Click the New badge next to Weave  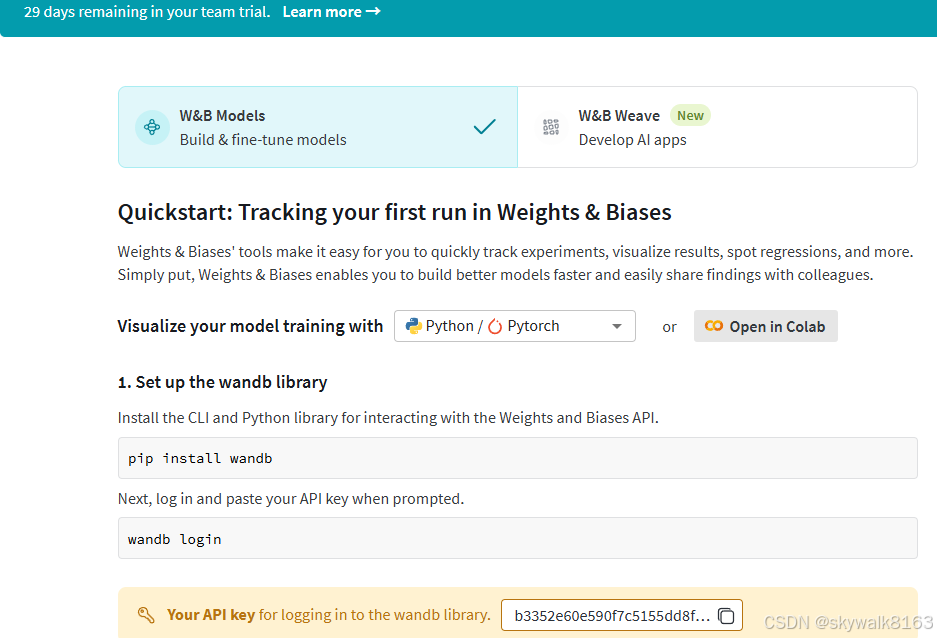690,115
